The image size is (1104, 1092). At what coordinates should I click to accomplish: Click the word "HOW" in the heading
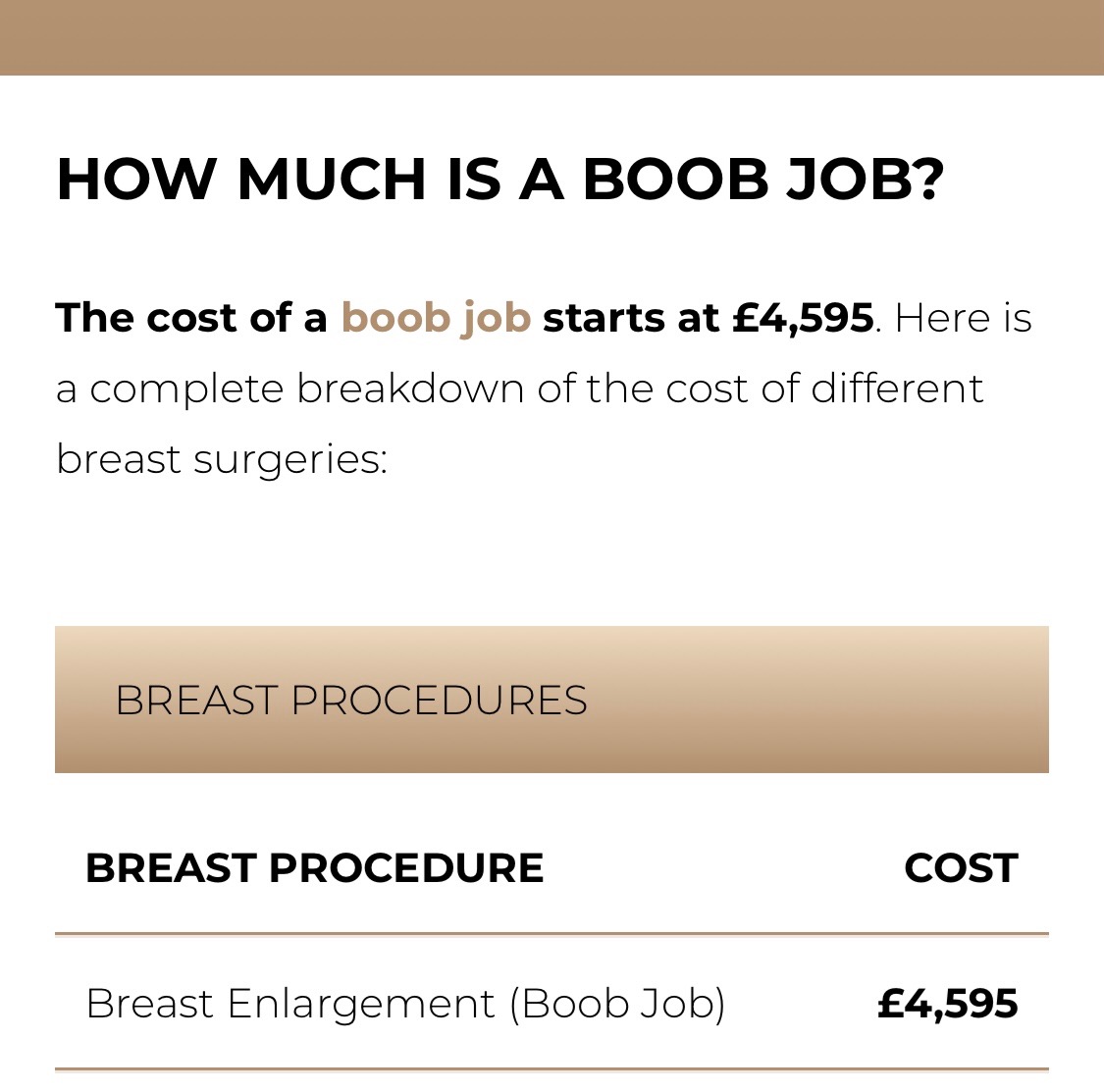pyautogui.click(x=135, y=179)
